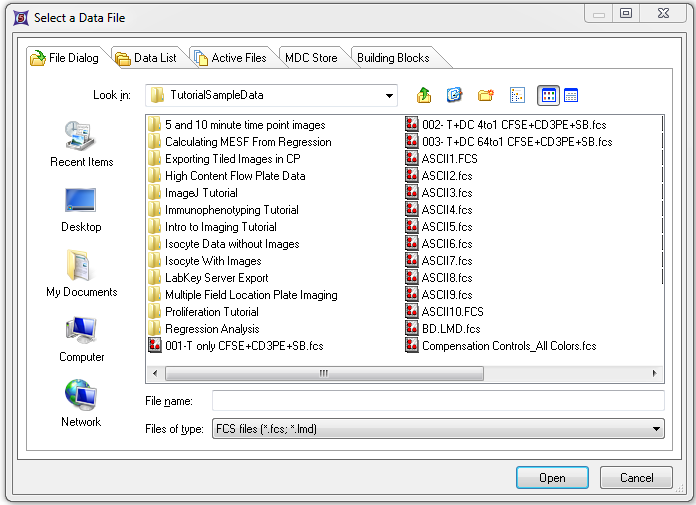This screenshot has width=696, height=505.
Task: Open Recent Items location
Action: [x=81, y=144]
